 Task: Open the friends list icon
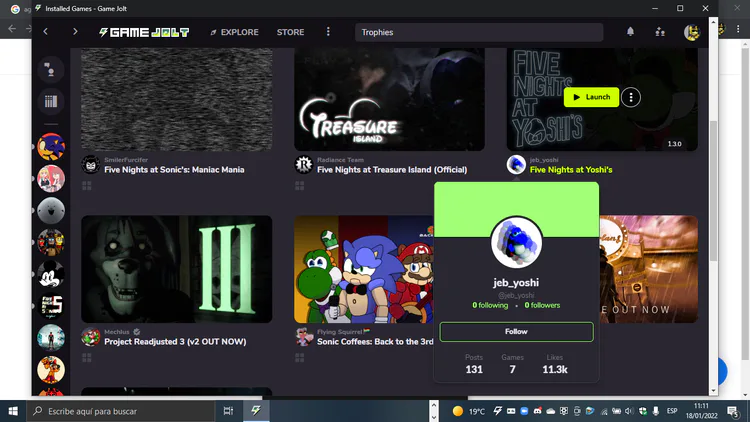[x=660, y=32]
